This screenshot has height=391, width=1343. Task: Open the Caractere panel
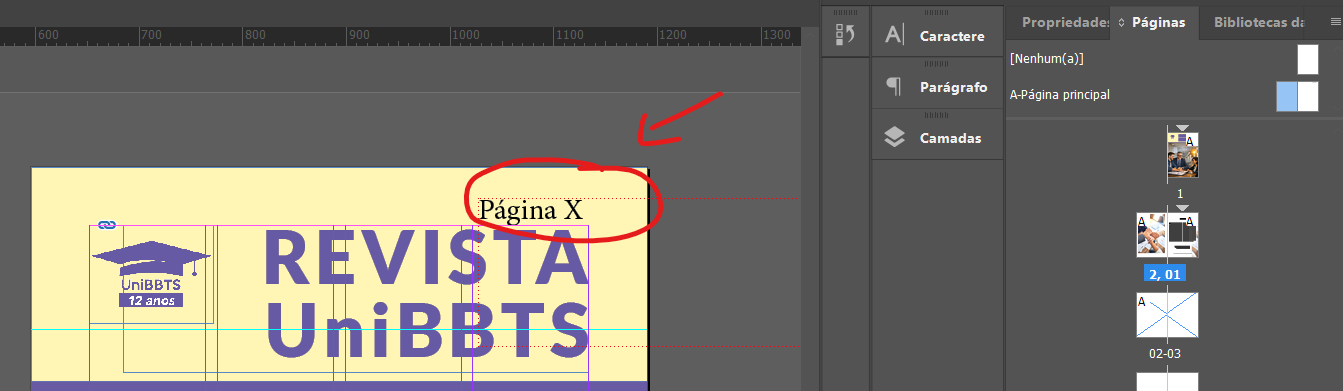(937, 36)
